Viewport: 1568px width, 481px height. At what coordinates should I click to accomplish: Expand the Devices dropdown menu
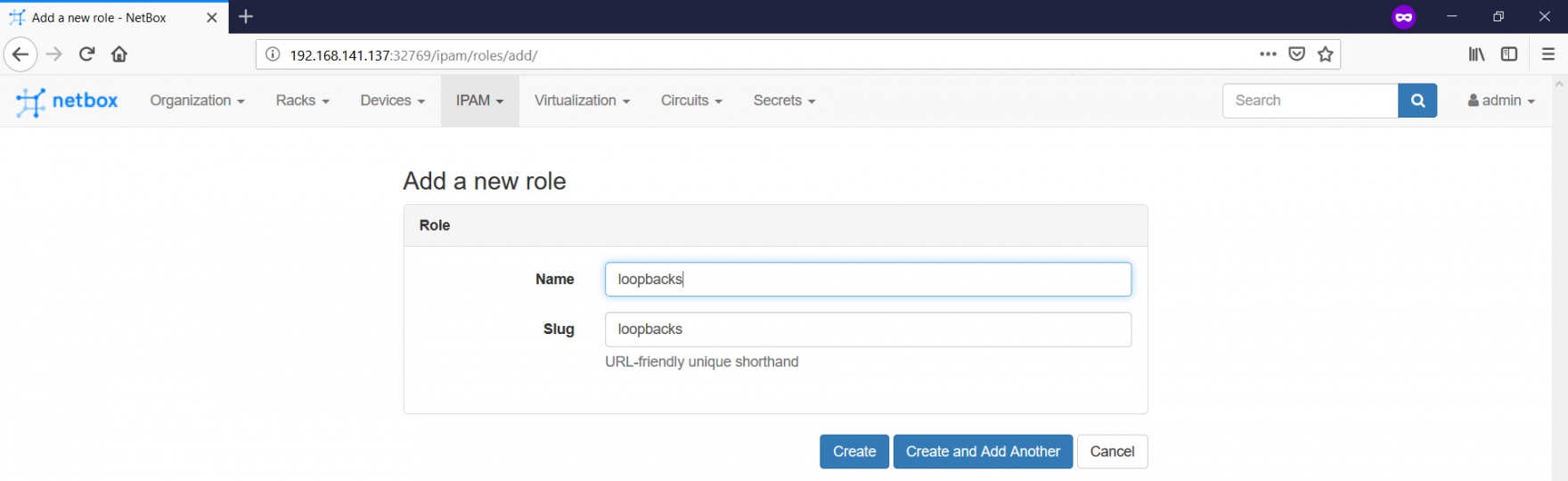pyautogui.click(x=392, y=101)
